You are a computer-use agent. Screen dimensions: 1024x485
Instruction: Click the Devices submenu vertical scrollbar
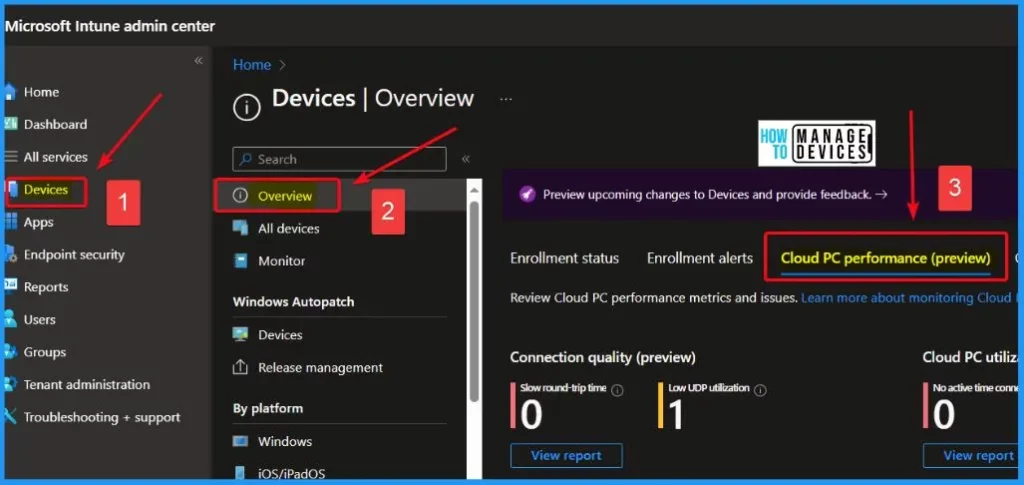pos(474,300)
